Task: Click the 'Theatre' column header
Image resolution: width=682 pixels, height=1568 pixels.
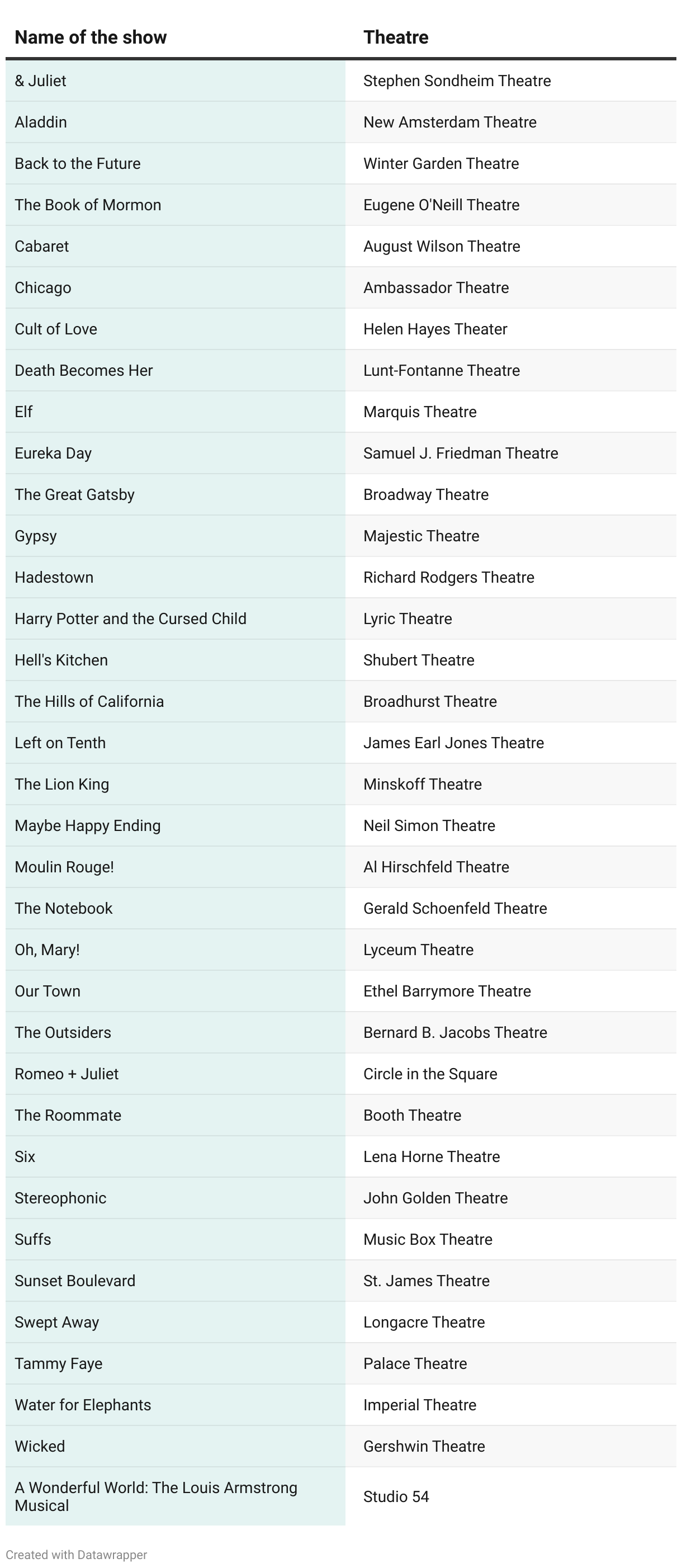Action: click(x=395, y=37)
